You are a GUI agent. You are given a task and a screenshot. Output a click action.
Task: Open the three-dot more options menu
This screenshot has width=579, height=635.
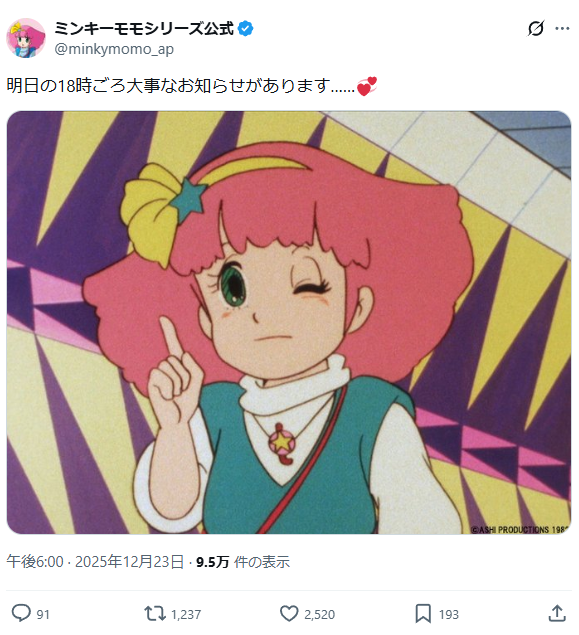point(562,28)
